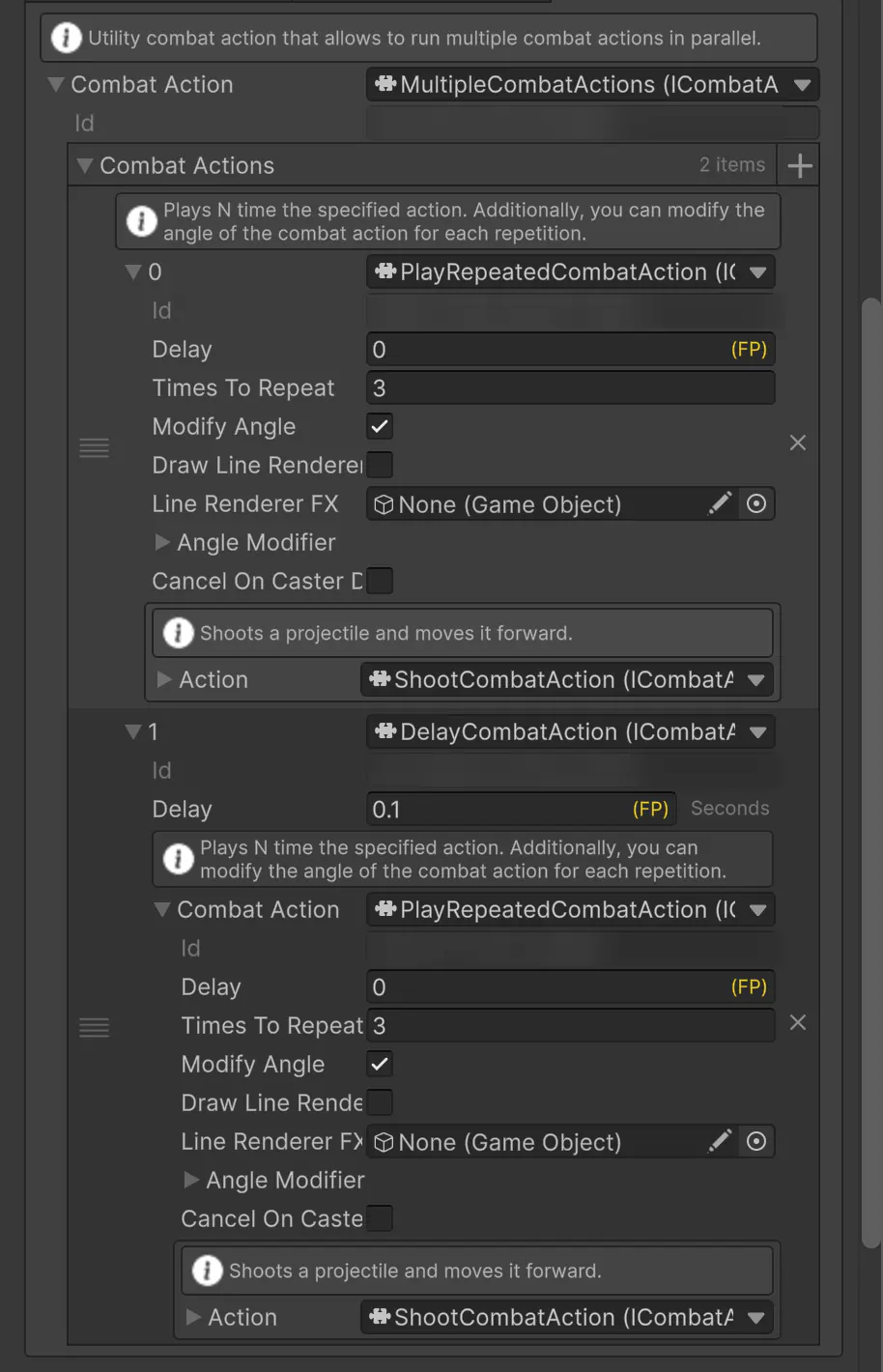Click the top Combat Action Id field
Image resolution: width=883 pixels, height=1372 pixels.
(592, 123)
